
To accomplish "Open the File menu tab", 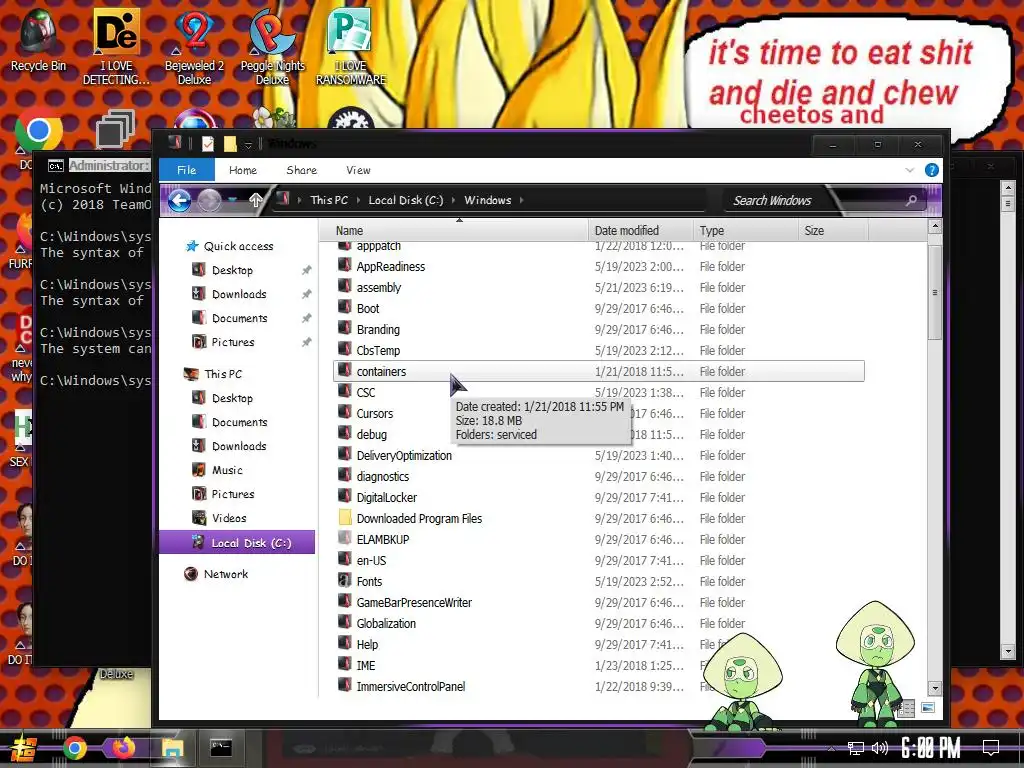I will pyautogui.click(x=187, y=170).
